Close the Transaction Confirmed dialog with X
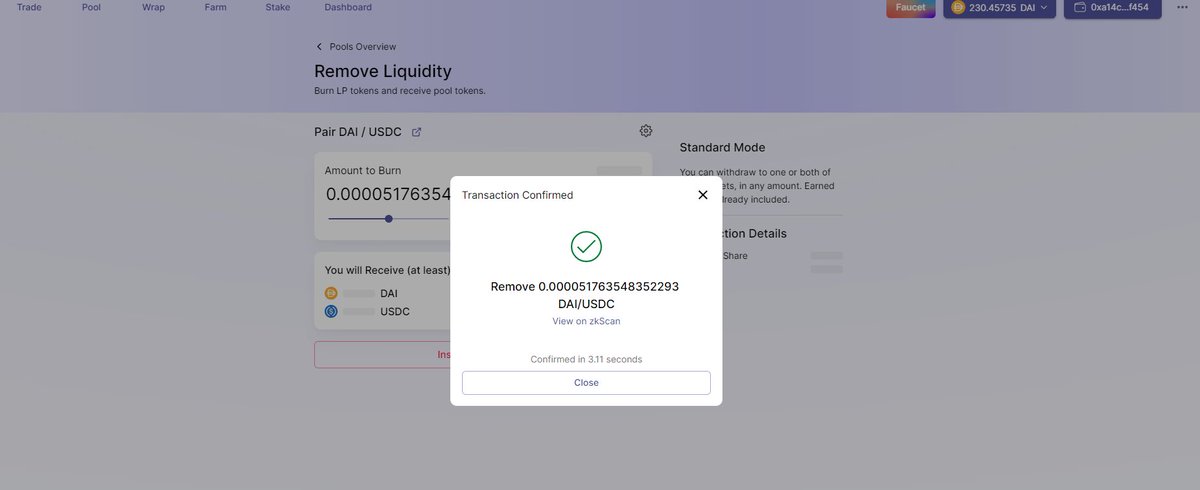Viewport: 1200px width, 490px height. click(x=703, y=195)
